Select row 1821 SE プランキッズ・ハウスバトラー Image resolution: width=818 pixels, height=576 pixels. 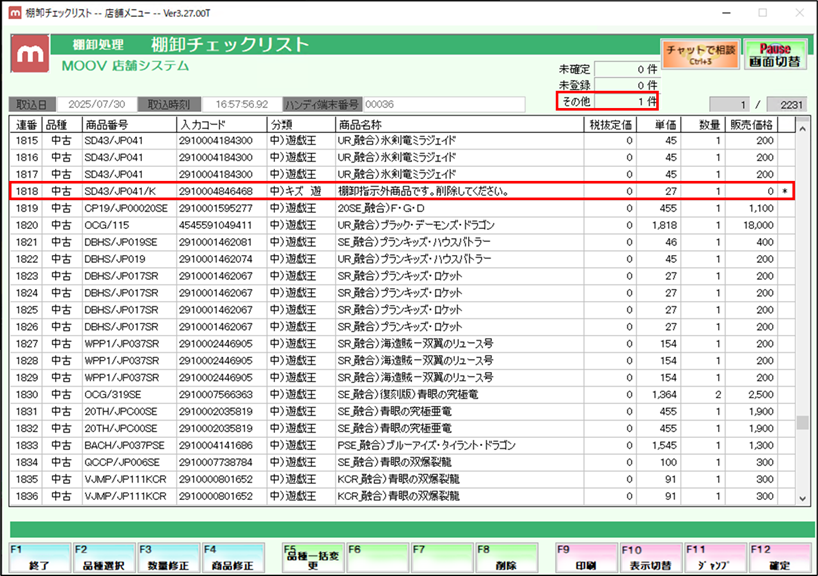coord(402,242)
